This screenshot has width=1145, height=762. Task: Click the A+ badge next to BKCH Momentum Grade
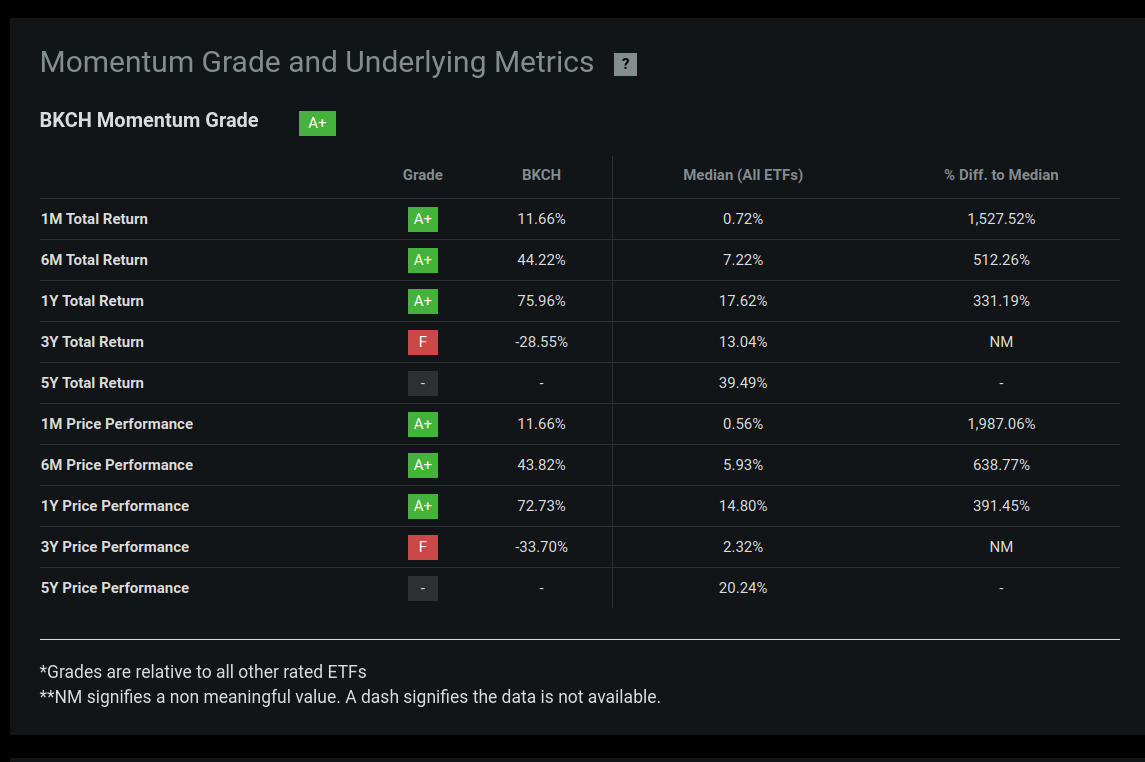click(x=317, y=123)
